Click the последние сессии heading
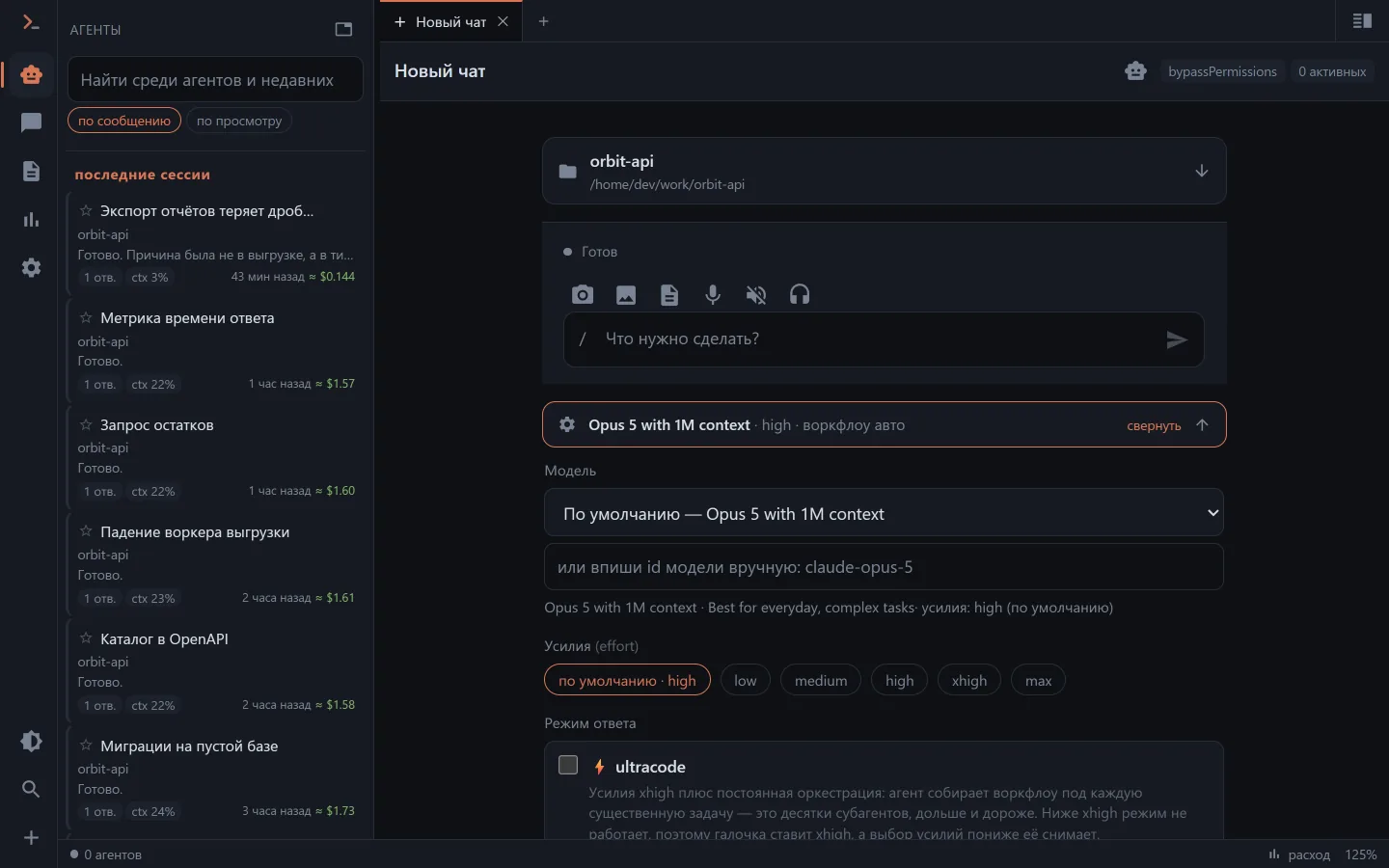 pos(143,175)
